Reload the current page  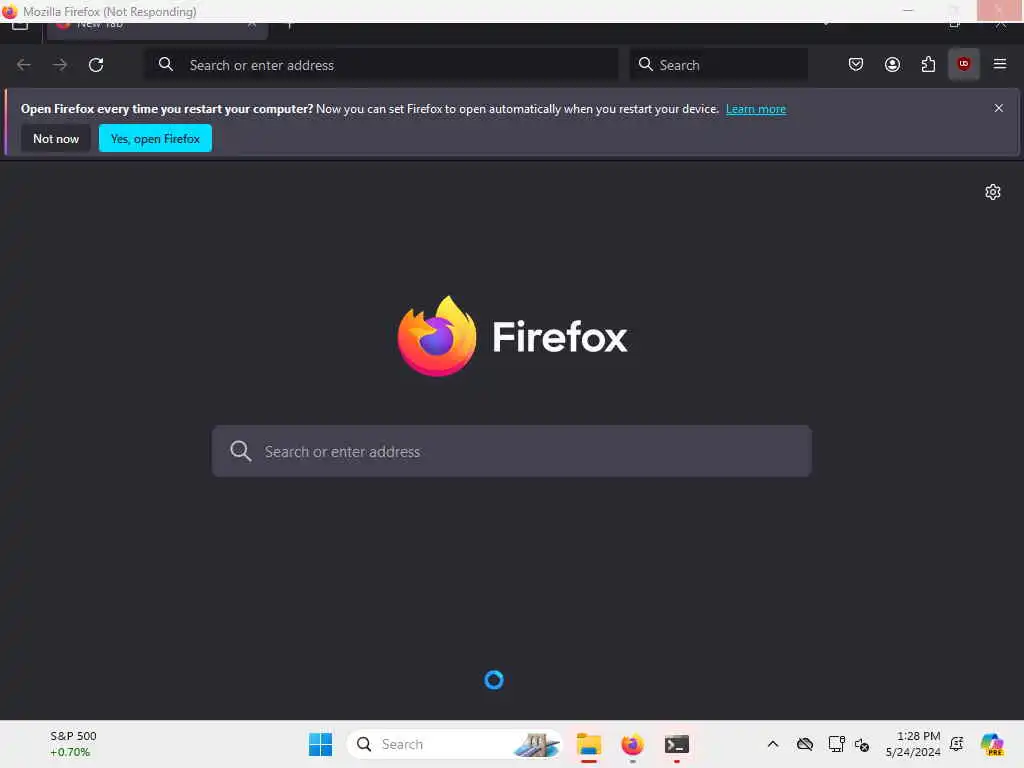pos(96,65)
